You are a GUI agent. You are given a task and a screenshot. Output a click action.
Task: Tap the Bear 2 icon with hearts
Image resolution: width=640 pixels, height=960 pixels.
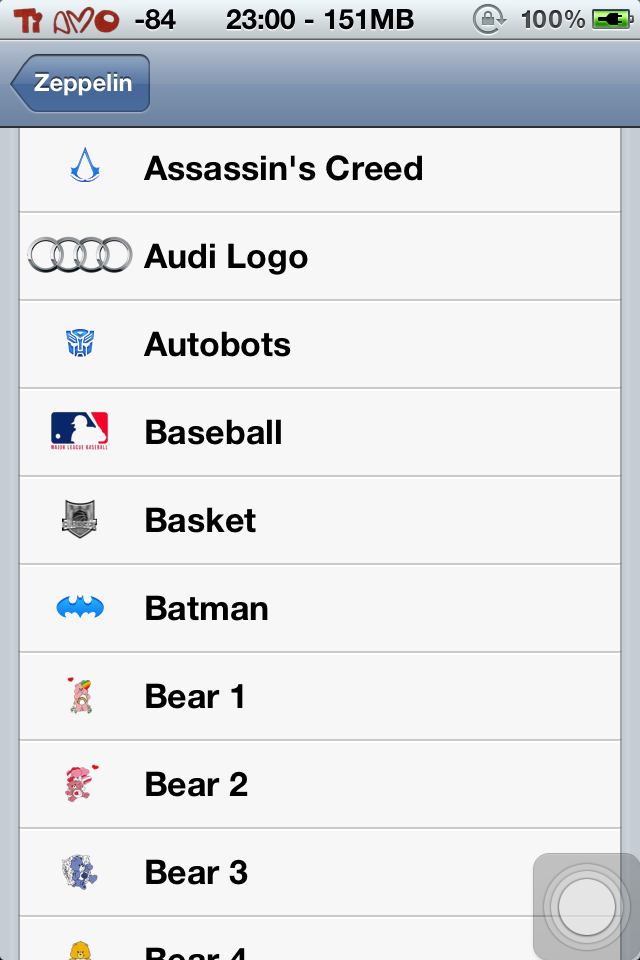pos(81,783)
